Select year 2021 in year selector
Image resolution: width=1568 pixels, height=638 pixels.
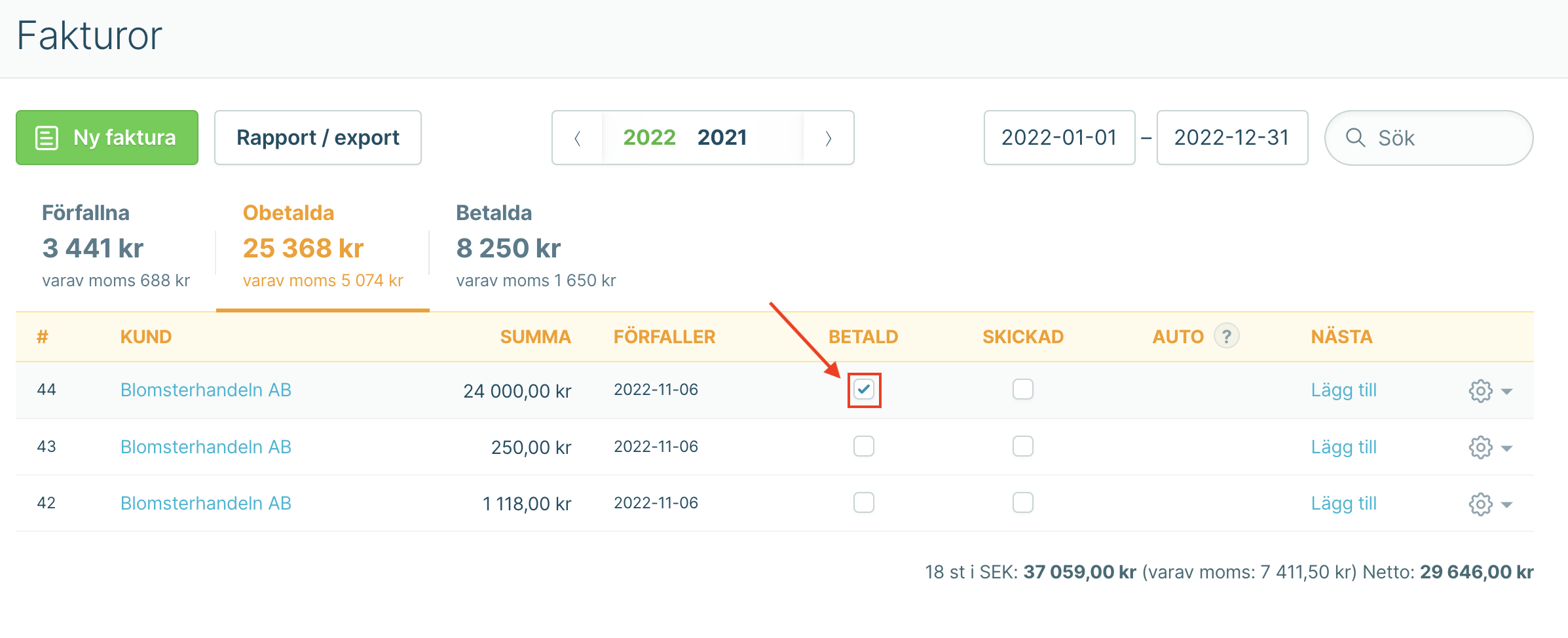click(x=722, y=138)
